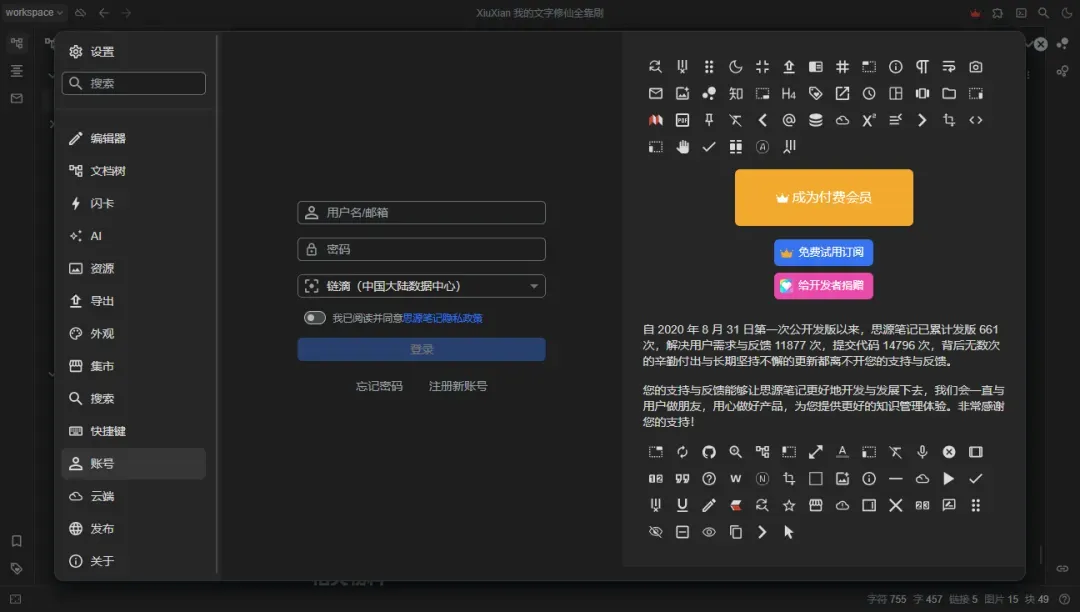The width and height of the screenshot is (1080, 612).
Task: Open 集市 settings section
Action: coord(134,366)
